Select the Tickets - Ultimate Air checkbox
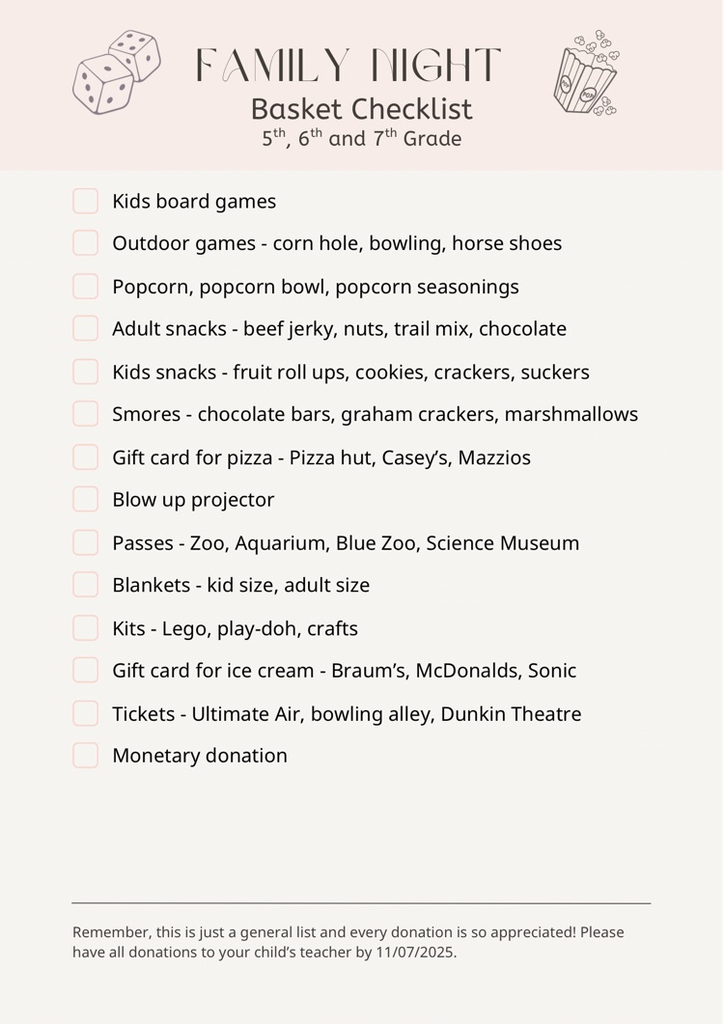This screenshot has height=1024, width=724. click(85, 713)
